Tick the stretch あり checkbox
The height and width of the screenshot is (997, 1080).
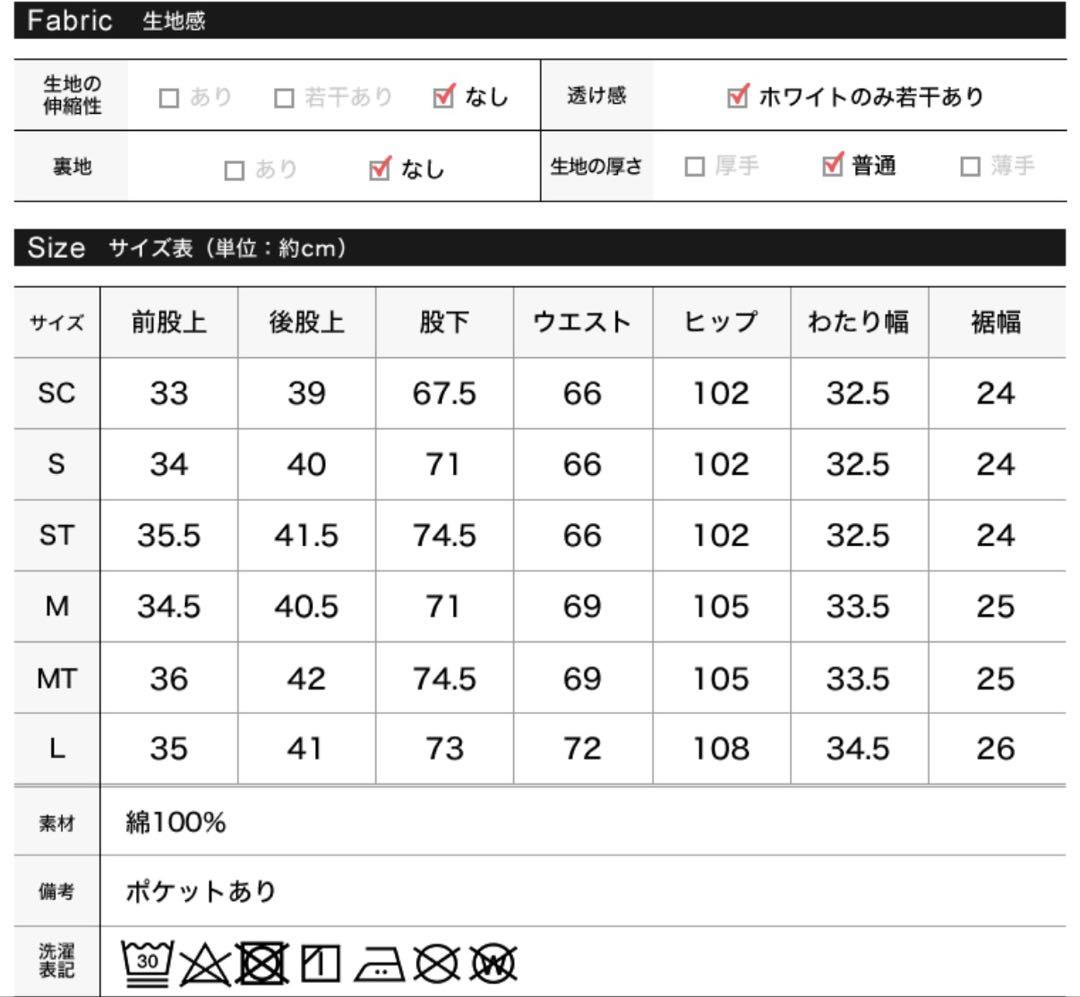168,98
